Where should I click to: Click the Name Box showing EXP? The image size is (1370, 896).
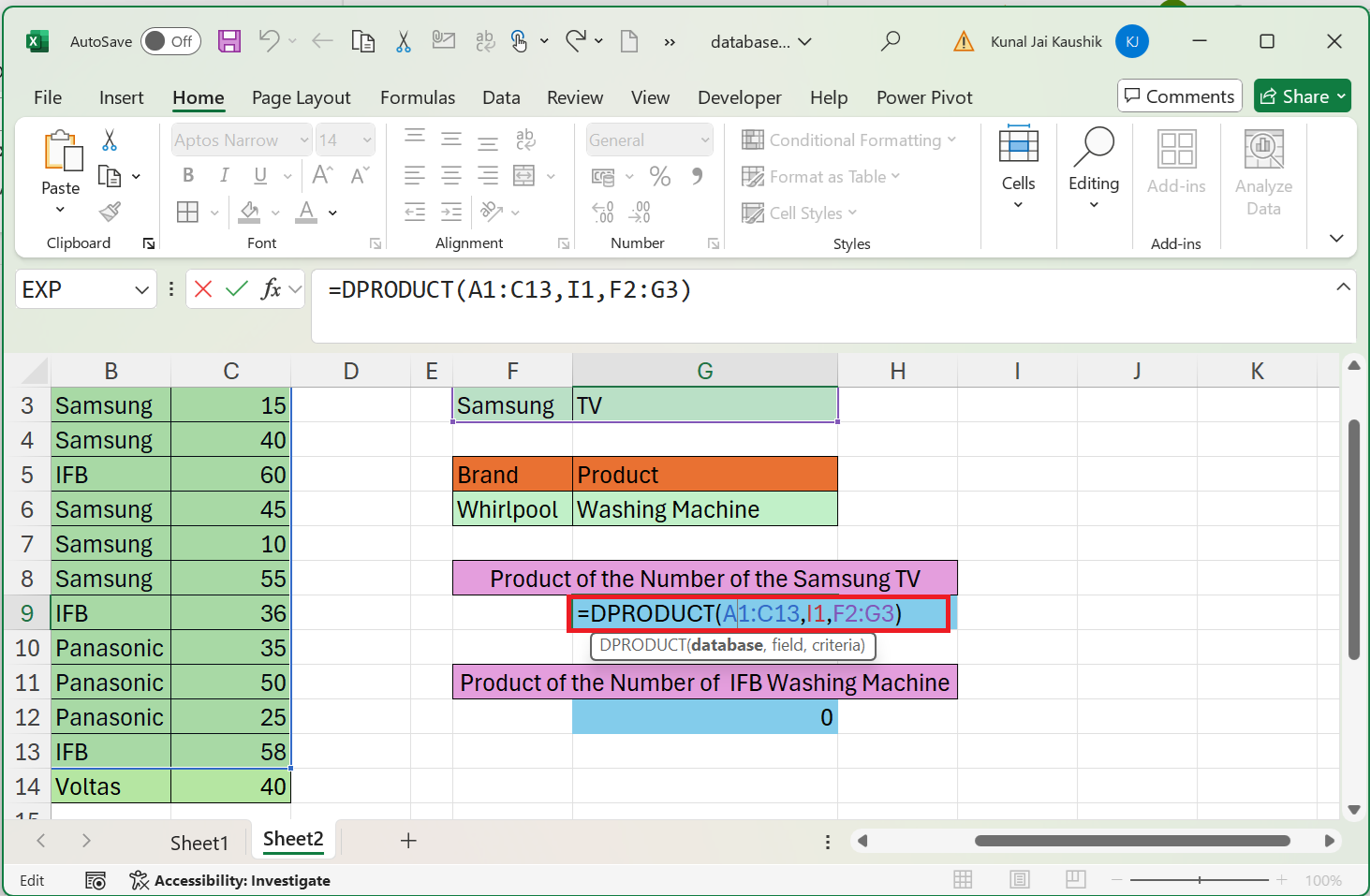pos(75,289)
